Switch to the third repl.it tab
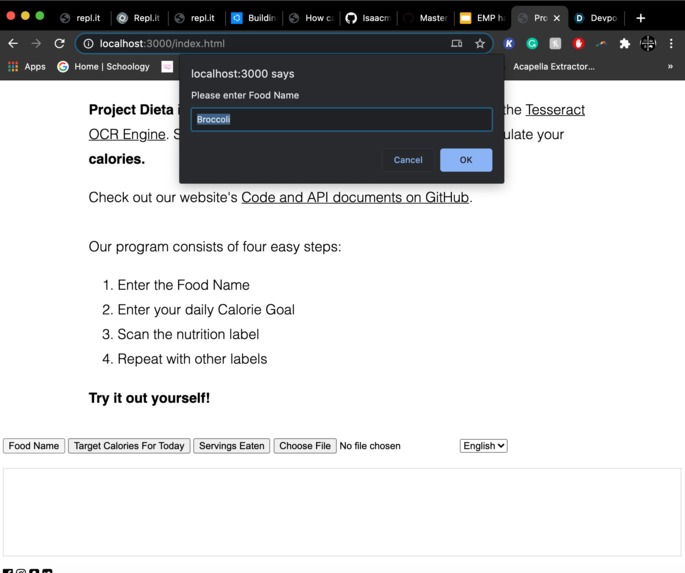The height and width of the screenshot is (573, 685). [195, 18]
